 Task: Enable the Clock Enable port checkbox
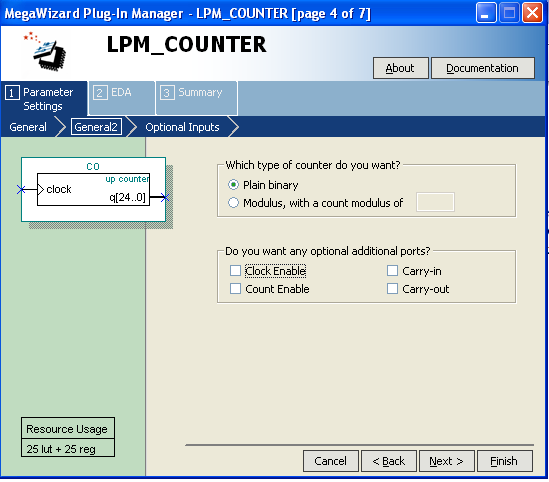[235, 271]
